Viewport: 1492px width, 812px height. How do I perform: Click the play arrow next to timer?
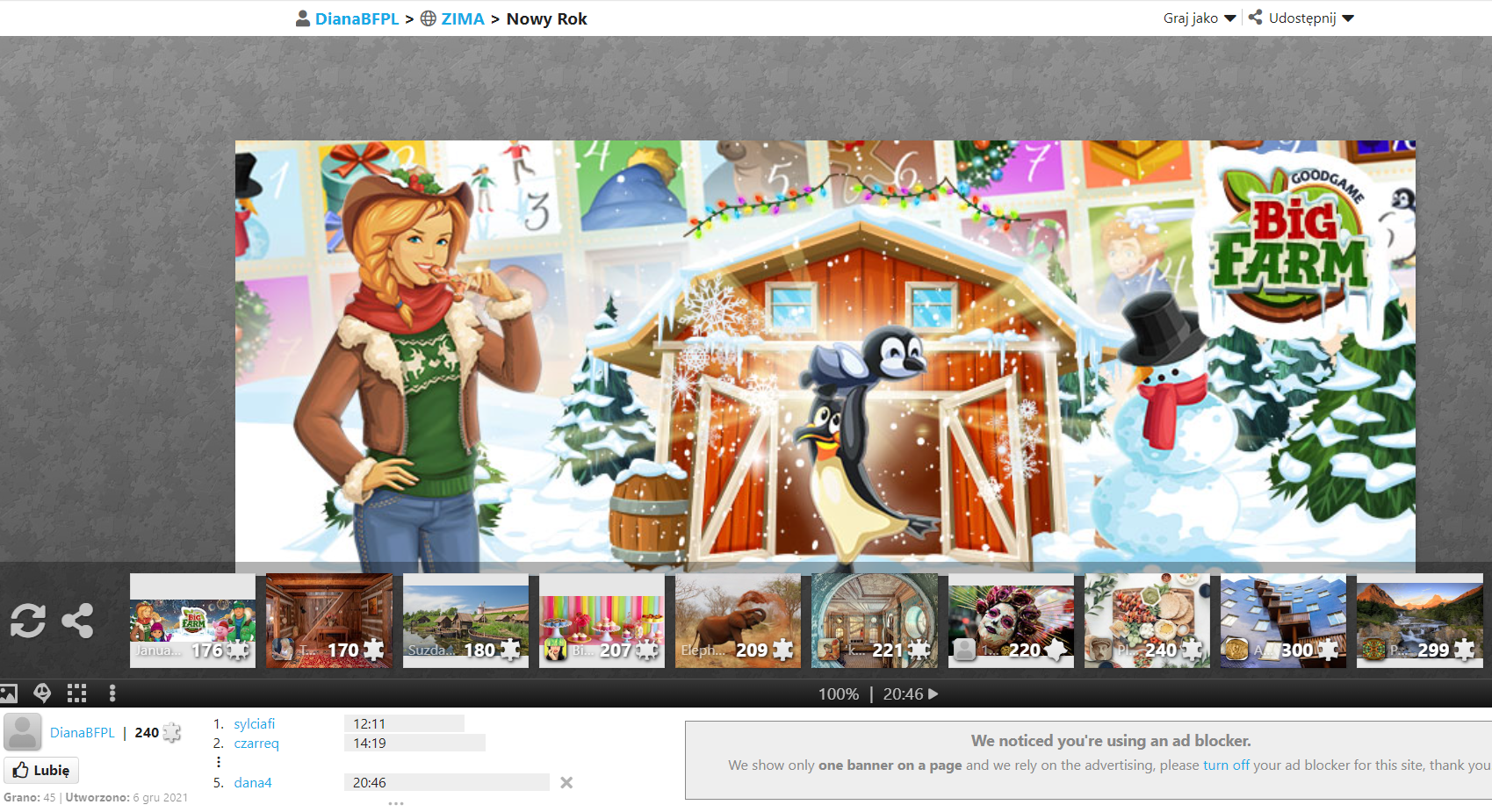[x=933, y=693]
